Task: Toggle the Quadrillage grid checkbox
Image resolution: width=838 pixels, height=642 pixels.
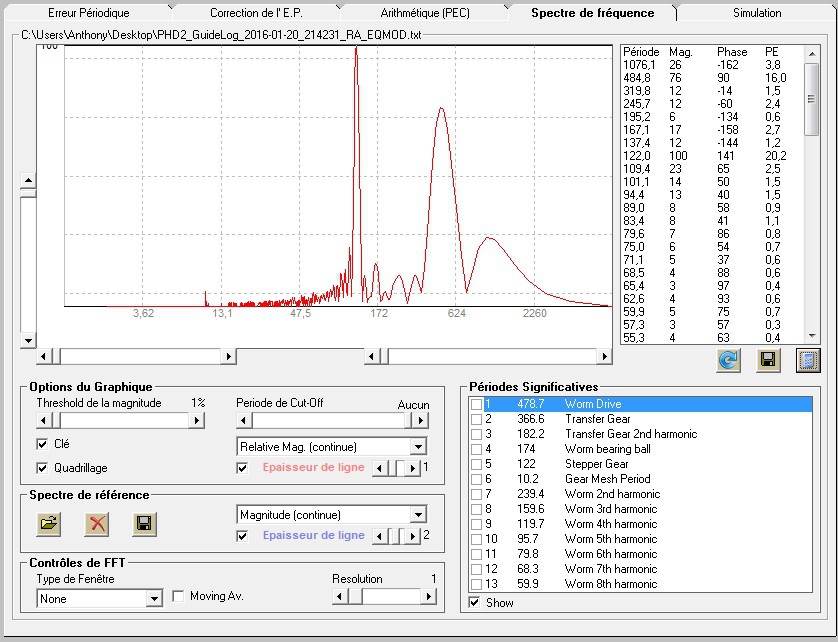Action: click(42, 468)
